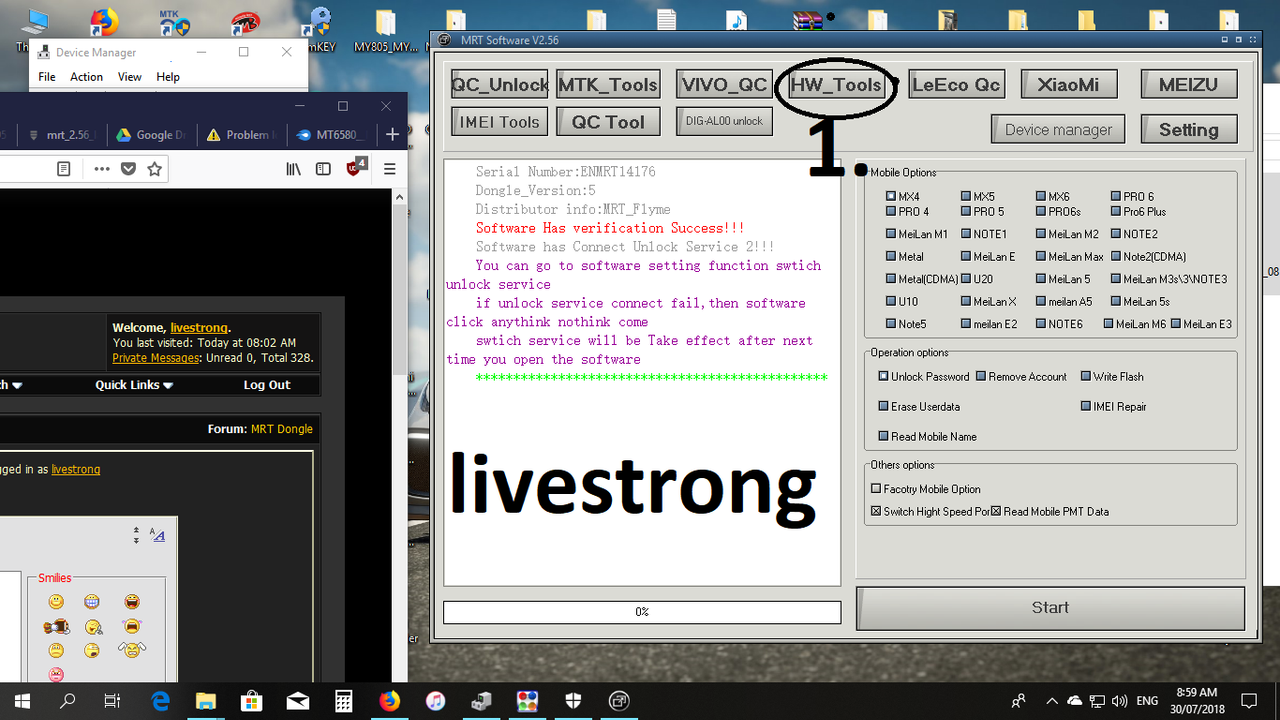Click the QC_Unlock button

point(500,85)
